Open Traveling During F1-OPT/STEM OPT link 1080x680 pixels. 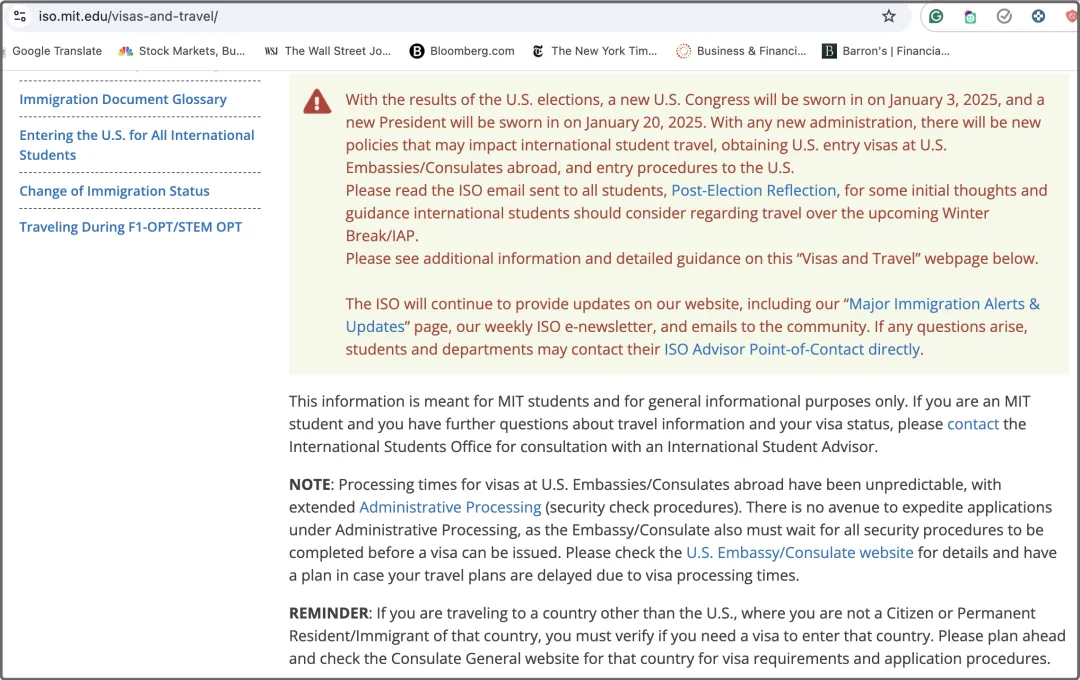point(130,227)
